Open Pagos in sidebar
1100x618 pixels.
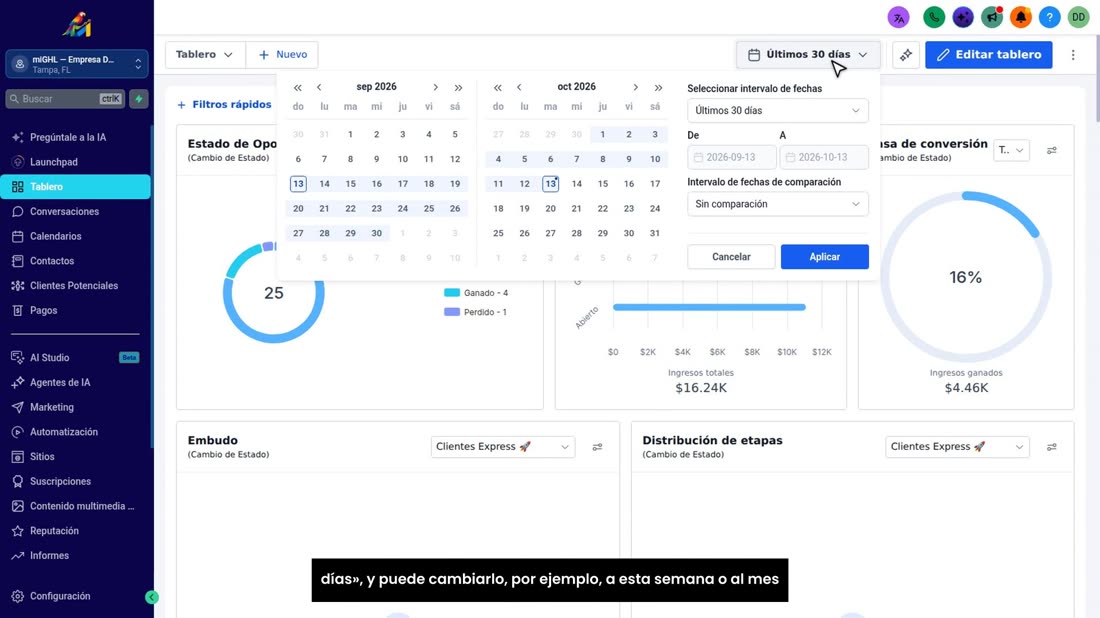click(x=76, y=311)
